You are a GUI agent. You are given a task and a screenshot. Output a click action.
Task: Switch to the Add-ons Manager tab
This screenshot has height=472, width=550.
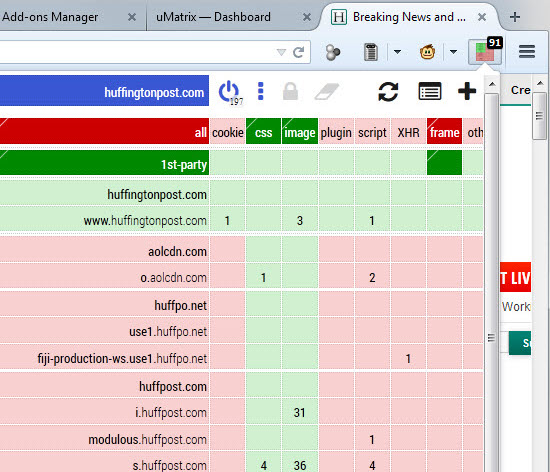[50, 17]
